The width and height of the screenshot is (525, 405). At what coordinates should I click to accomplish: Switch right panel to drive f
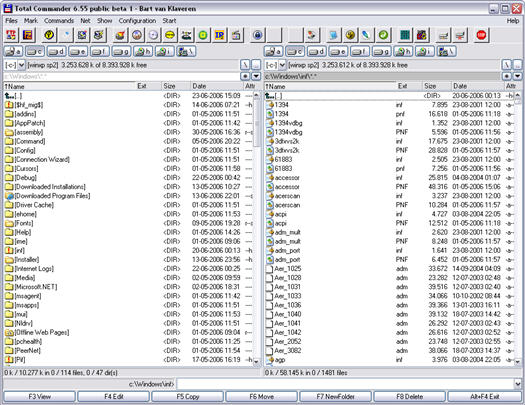click(360, 52)
